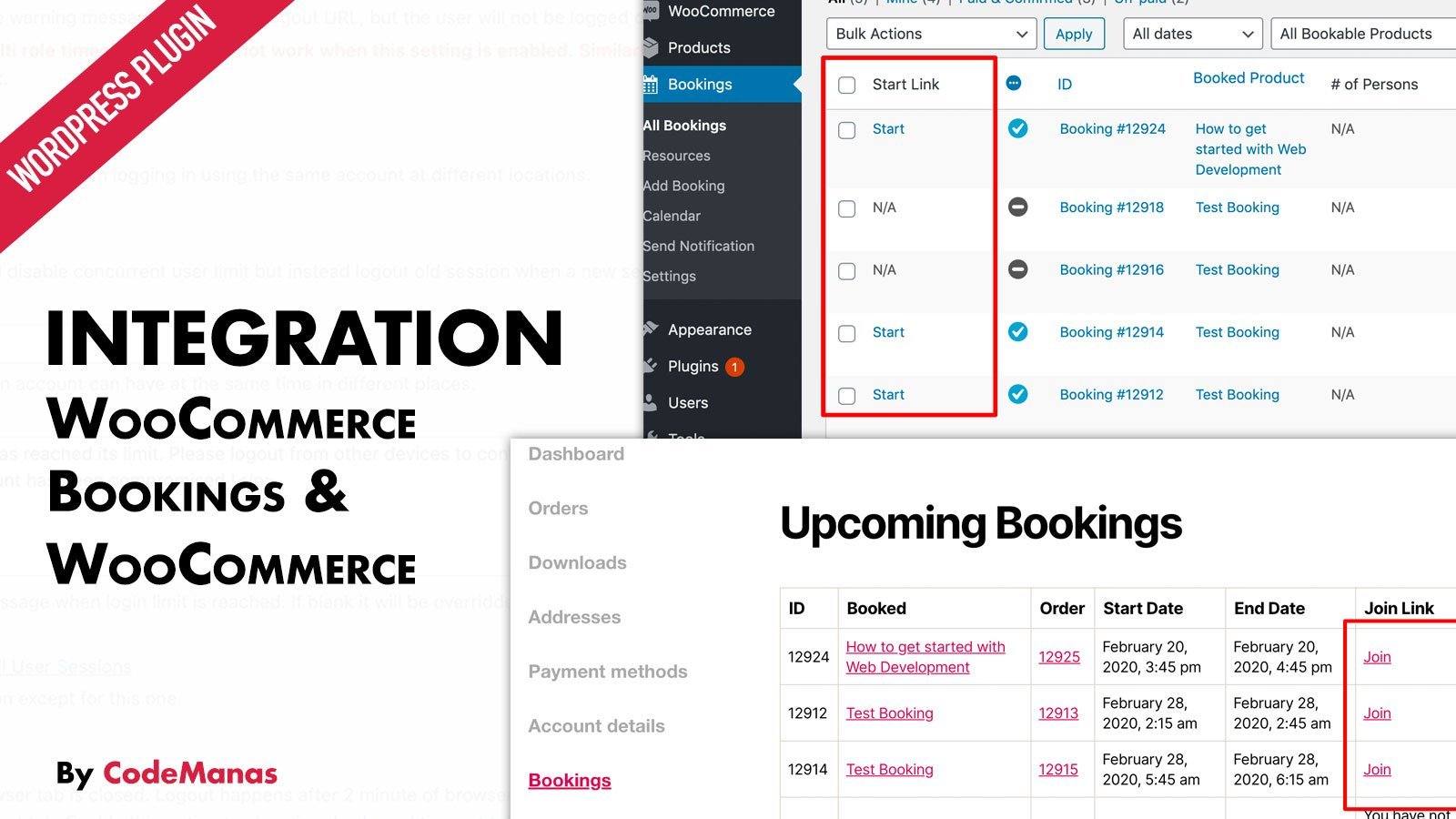1456x819 pixels.
Task: Sort by Booked Product column header
Action: point(1249,78)
